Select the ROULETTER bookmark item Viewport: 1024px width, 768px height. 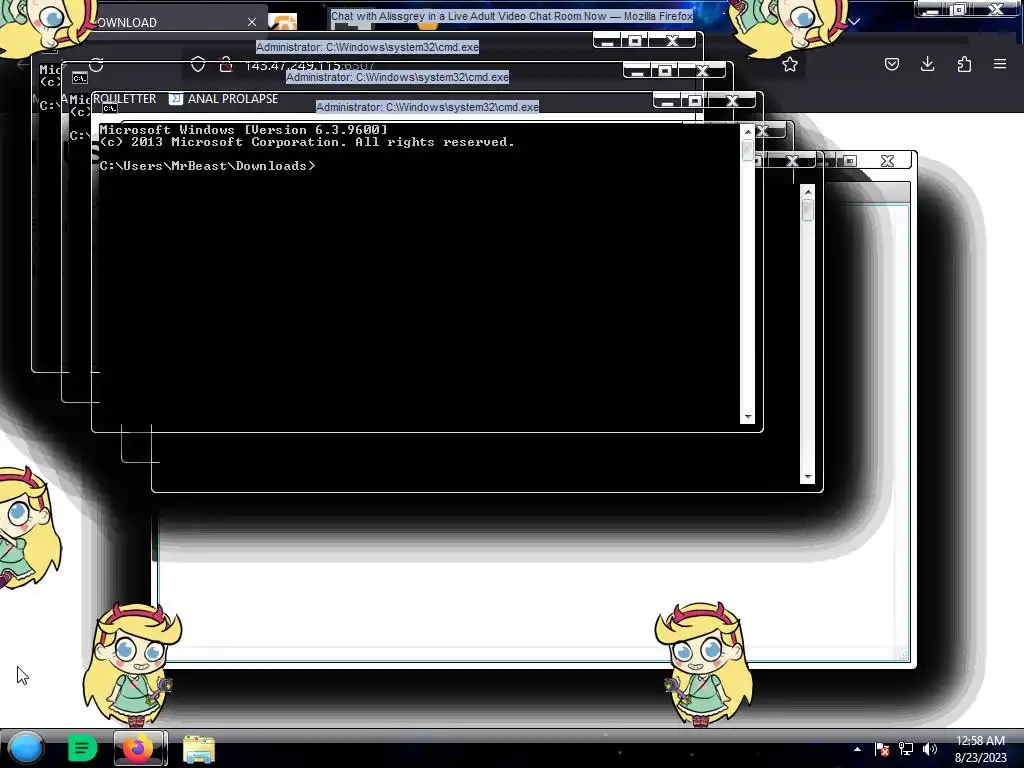(x=124, y=99)
